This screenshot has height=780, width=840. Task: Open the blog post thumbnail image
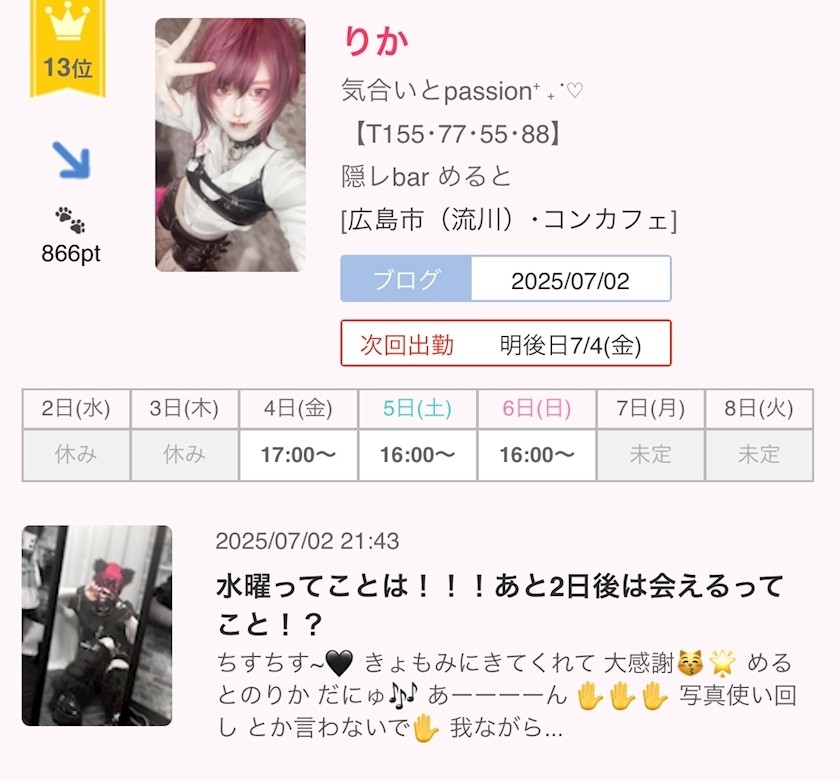click(x=97, y=626)
